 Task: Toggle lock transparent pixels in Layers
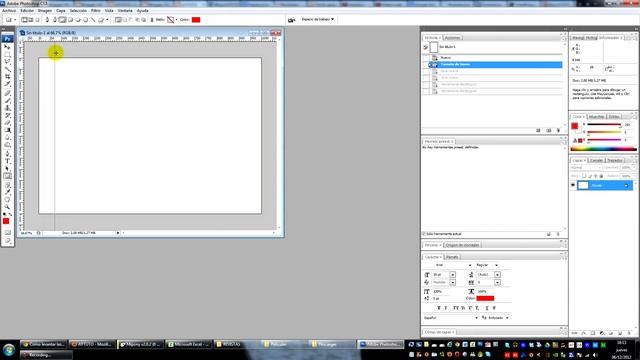coord(584,176)
